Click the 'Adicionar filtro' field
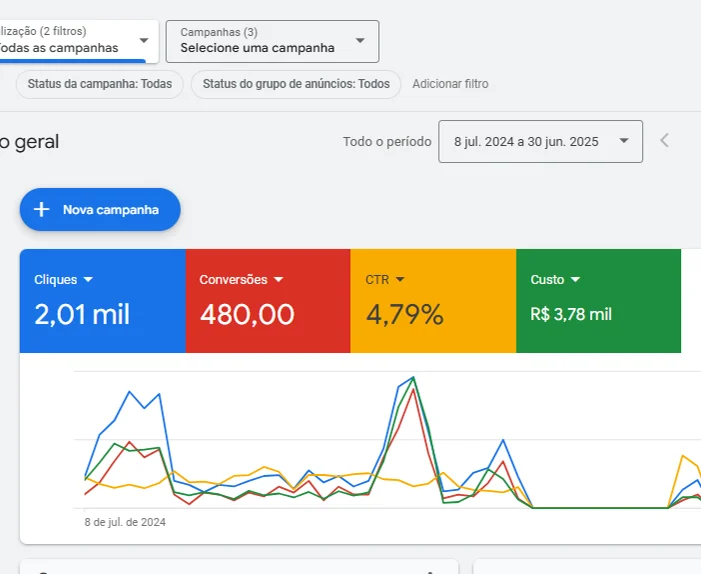 tap(450, 84)
